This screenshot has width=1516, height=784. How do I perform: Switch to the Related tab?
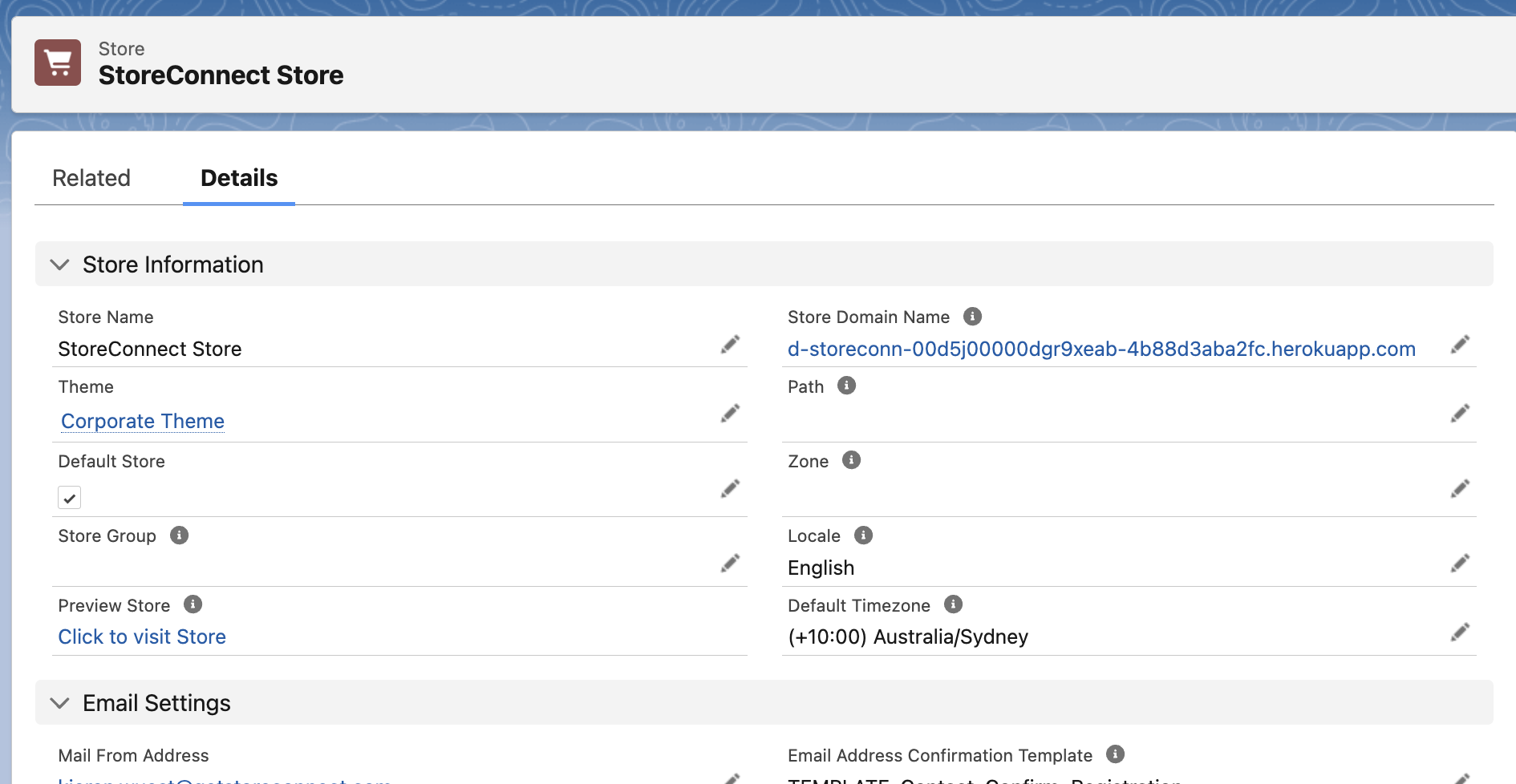(91, 178)
